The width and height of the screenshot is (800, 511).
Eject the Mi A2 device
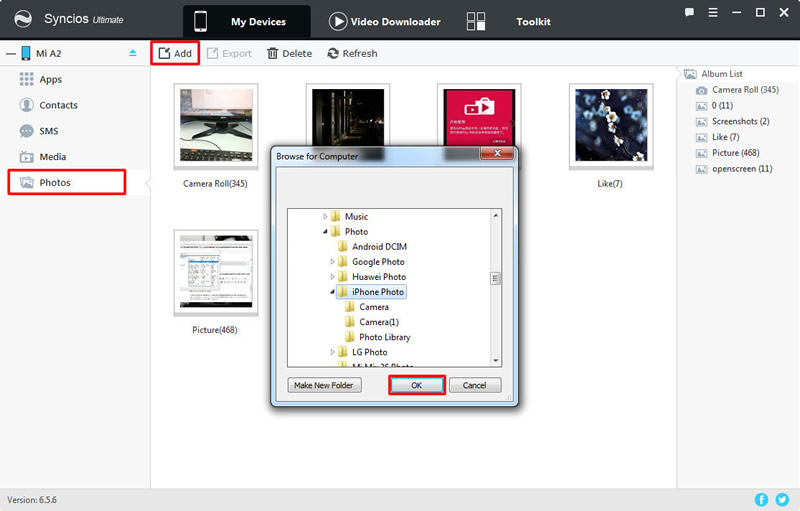pyautogui.click(x=133, y=53)
